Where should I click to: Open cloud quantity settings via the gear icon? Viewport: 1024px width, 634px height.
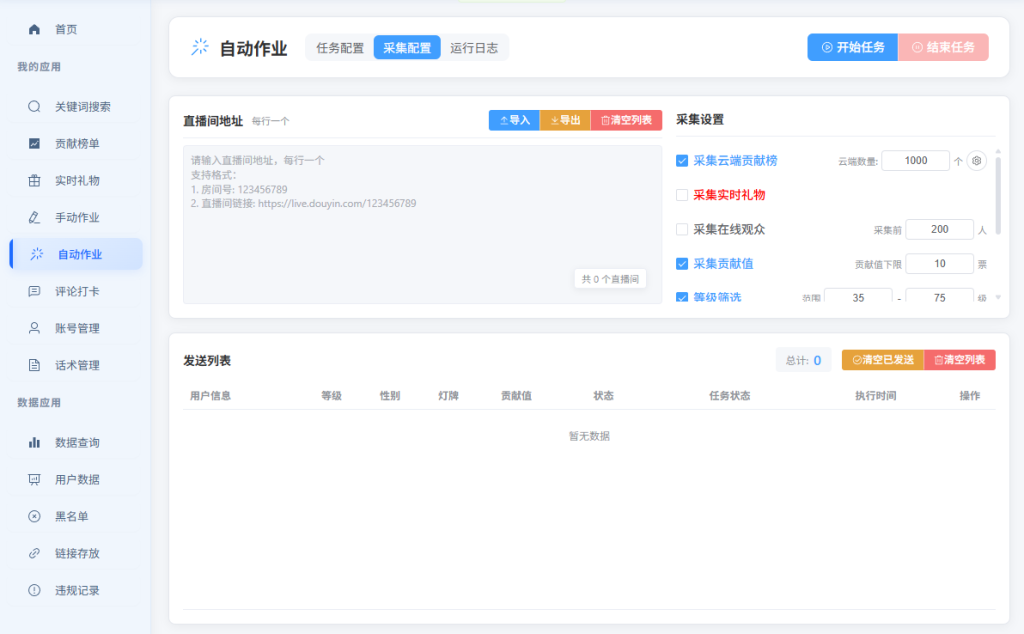977,160
